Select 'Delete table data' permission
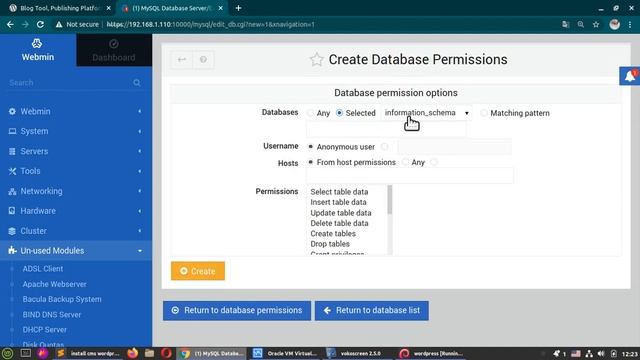The width and height of the screenshot is (640, 360). [x=339, y=223]
